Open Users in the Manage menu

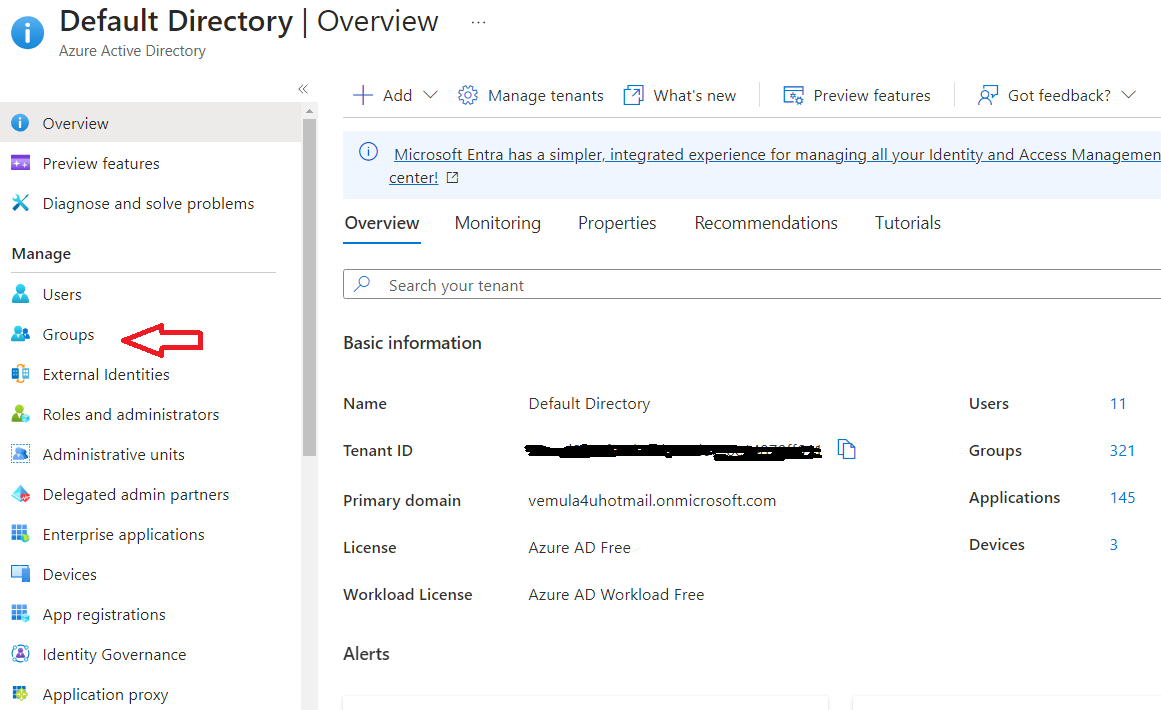[x=62, y=295]
